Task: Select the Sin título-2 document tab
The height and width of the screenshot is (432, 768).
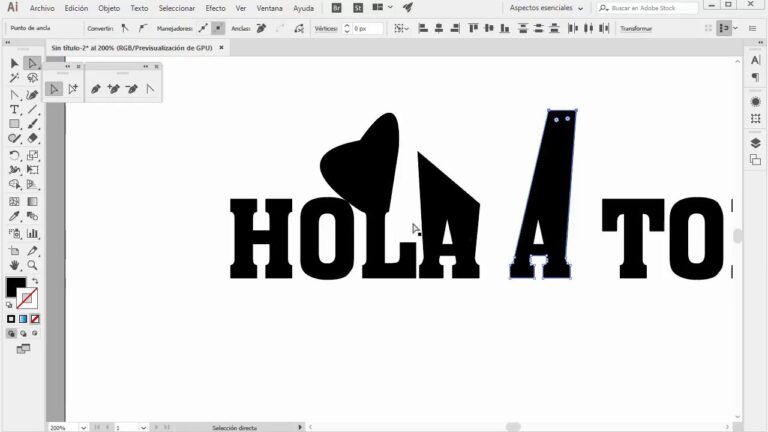Action: point(132,48)
